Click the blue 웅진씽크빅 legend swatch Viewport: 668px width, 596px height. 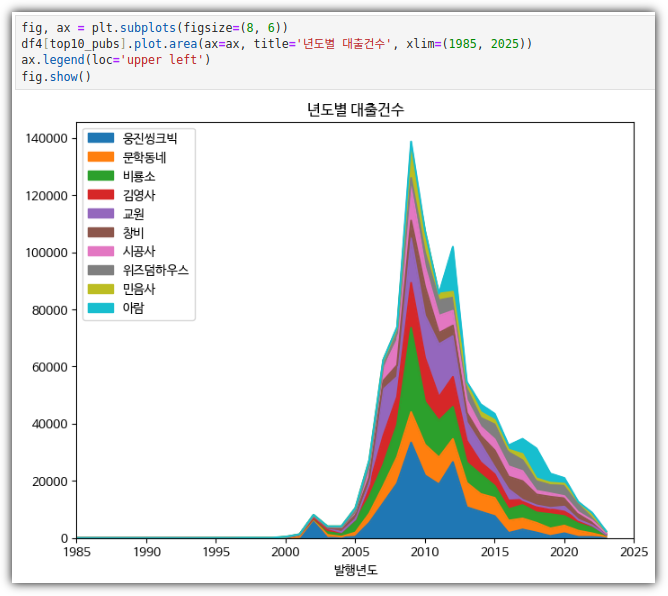(101, 138)
